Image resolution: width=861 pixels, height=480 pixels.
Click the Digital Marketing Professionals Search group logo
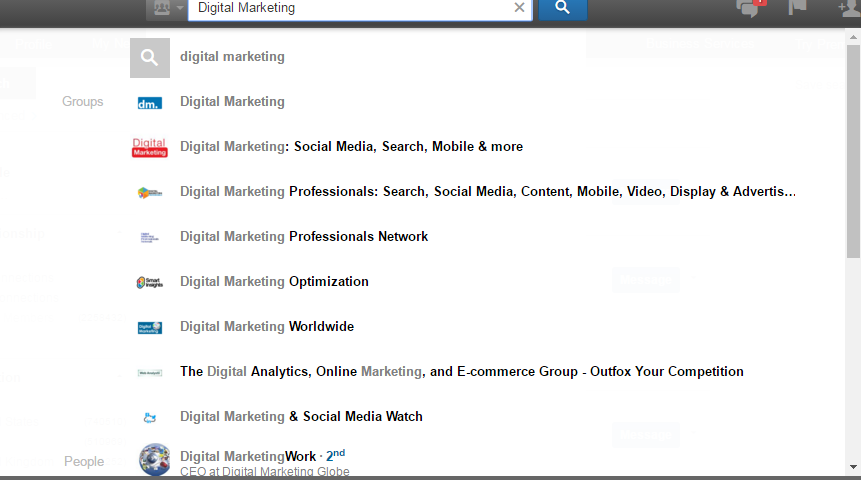pos(150,193)
